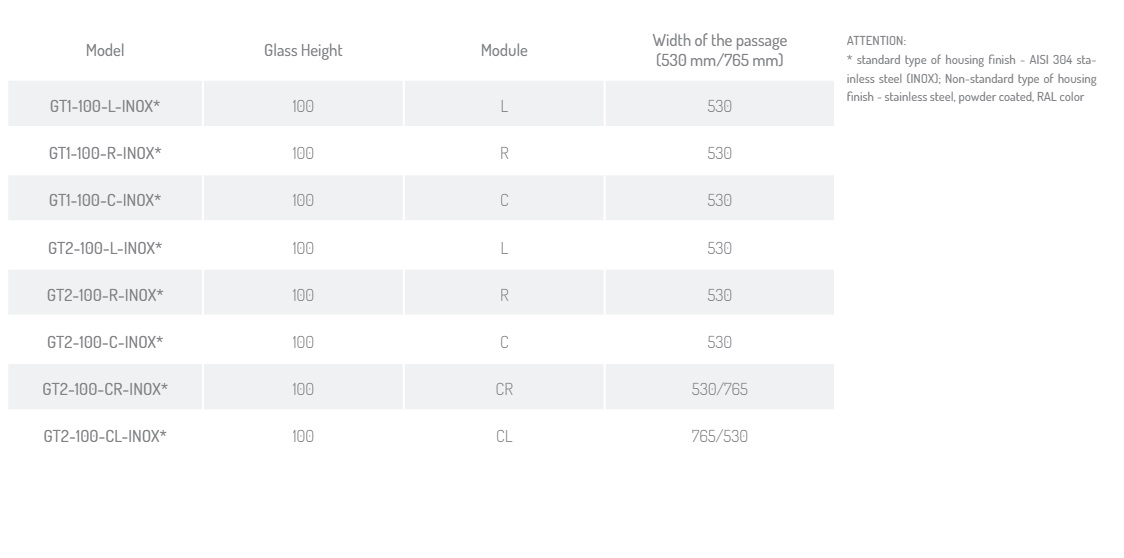
Task: Click the CL module cell
Action: 504,434
